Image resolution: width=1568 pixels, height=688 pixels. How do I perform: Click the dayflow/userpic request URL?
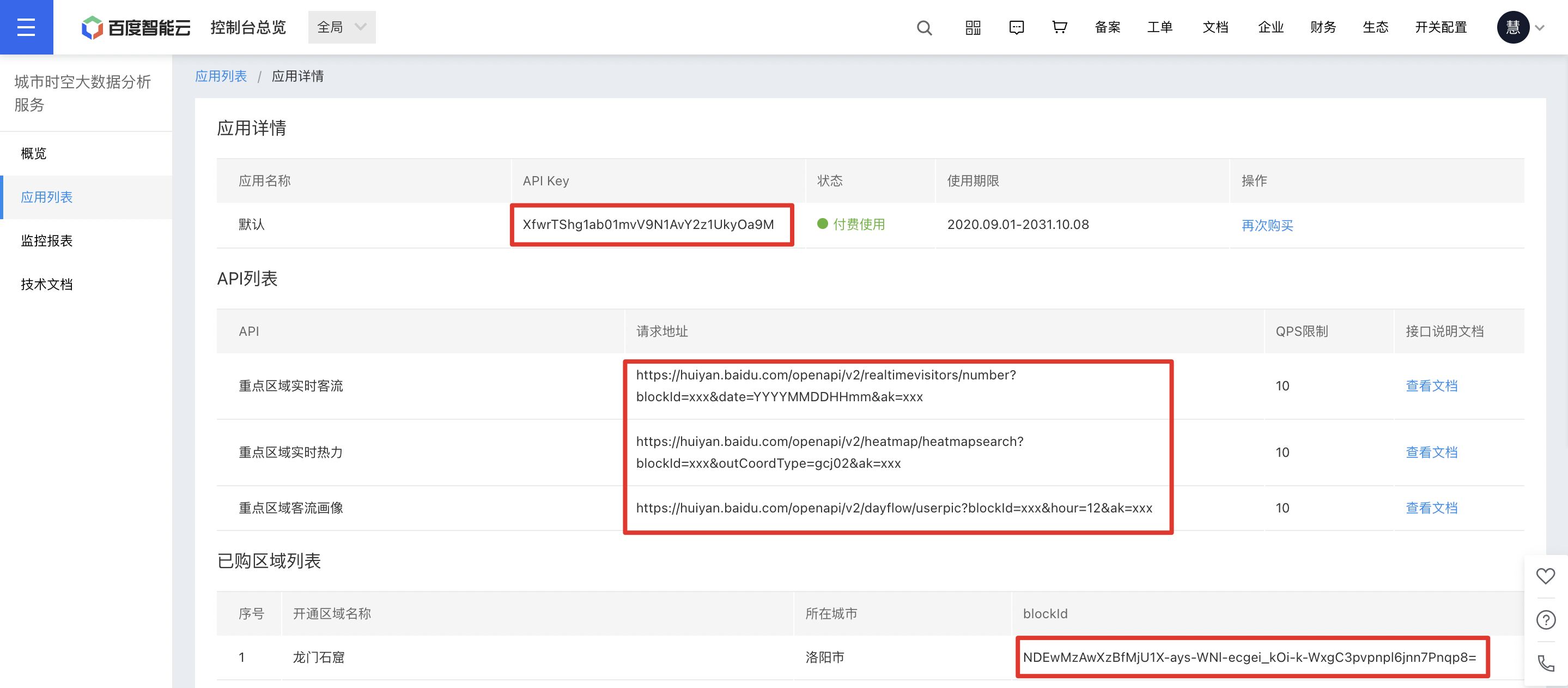(x=894, y=508)
